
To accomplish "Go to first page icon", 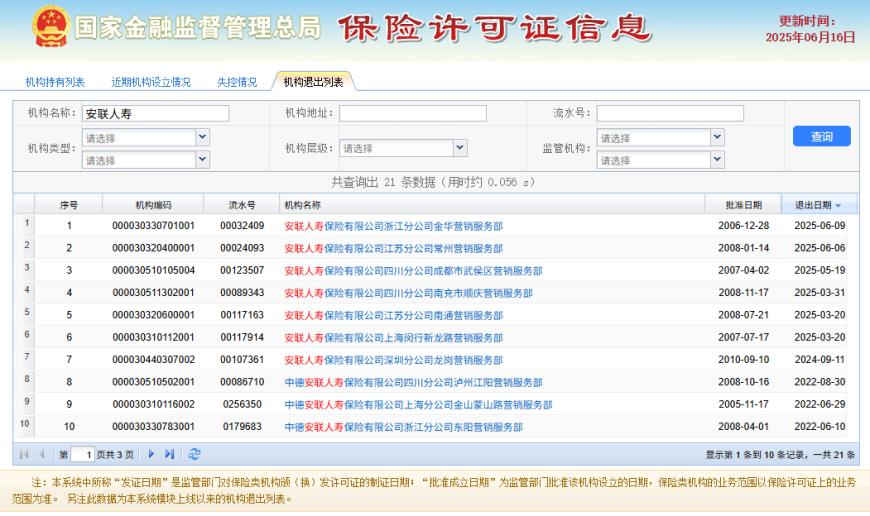I will click(24, 454).
